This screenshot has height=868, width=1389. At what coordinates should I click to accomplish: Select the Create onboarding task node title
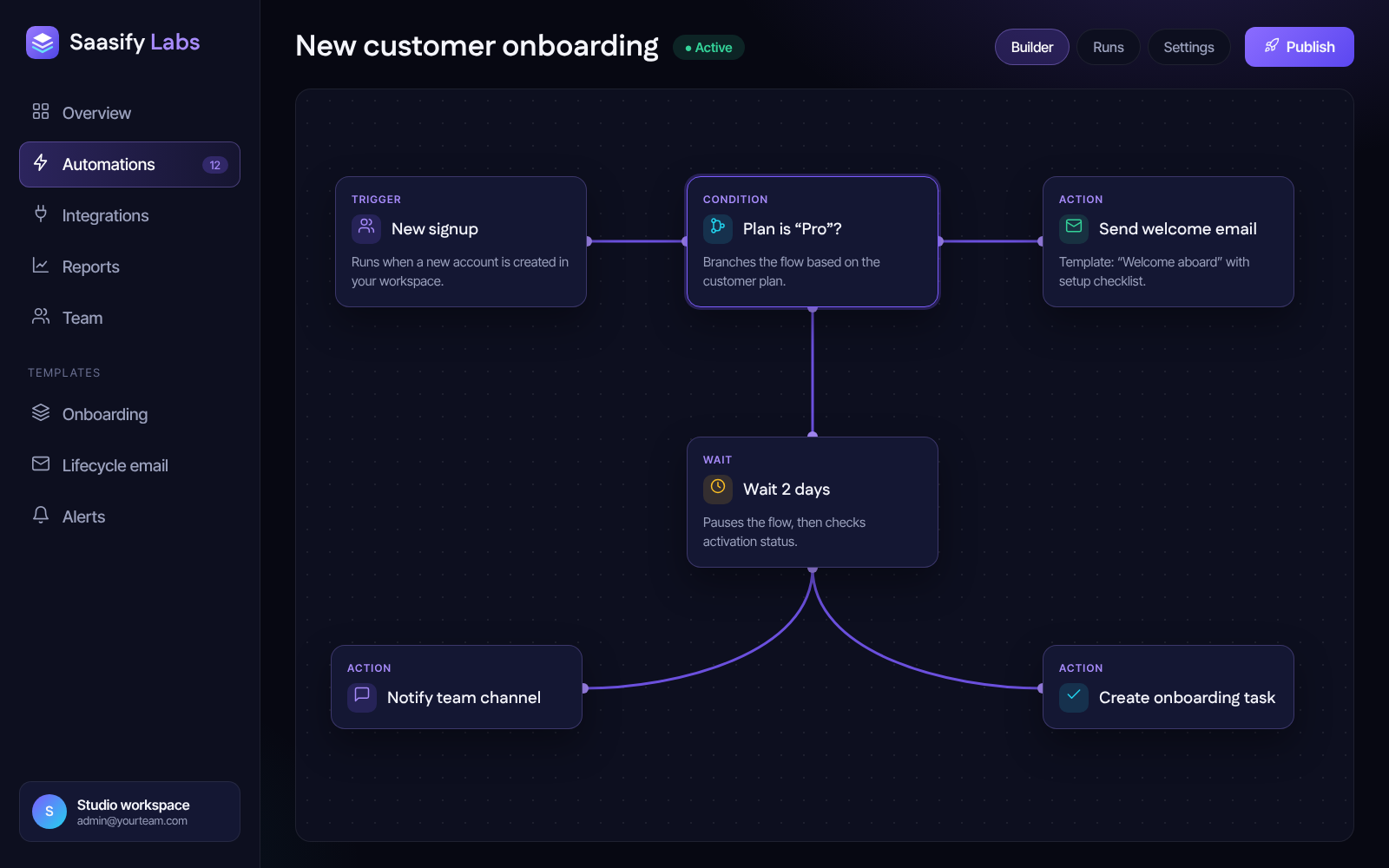tap(1187, 697)
